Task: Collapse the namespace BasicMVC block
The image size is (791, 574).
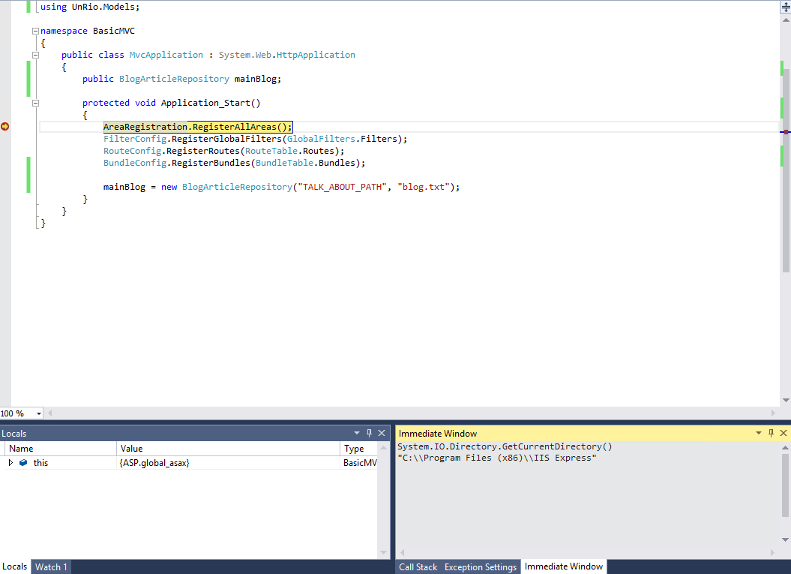Action: (x=35, y=31)
